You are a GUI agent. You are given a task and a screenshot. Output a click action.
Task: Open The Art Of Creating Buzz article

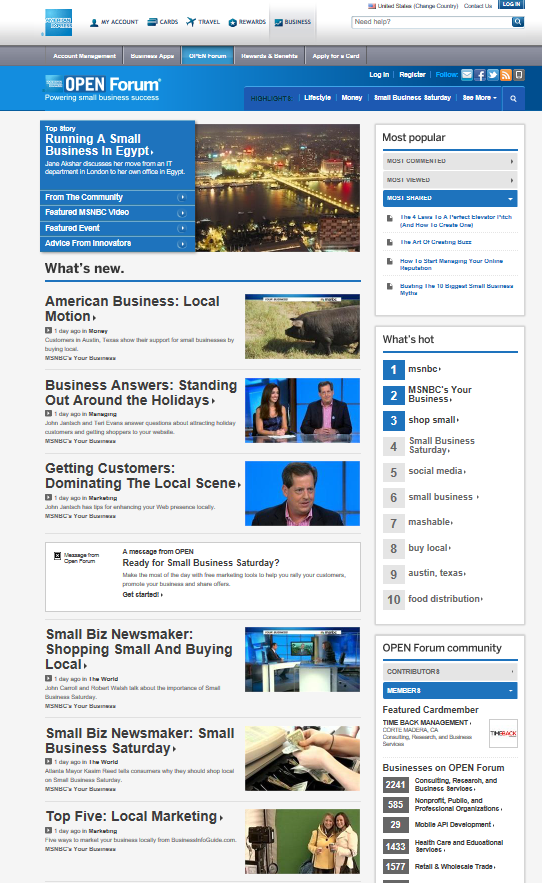coord(436,242)
